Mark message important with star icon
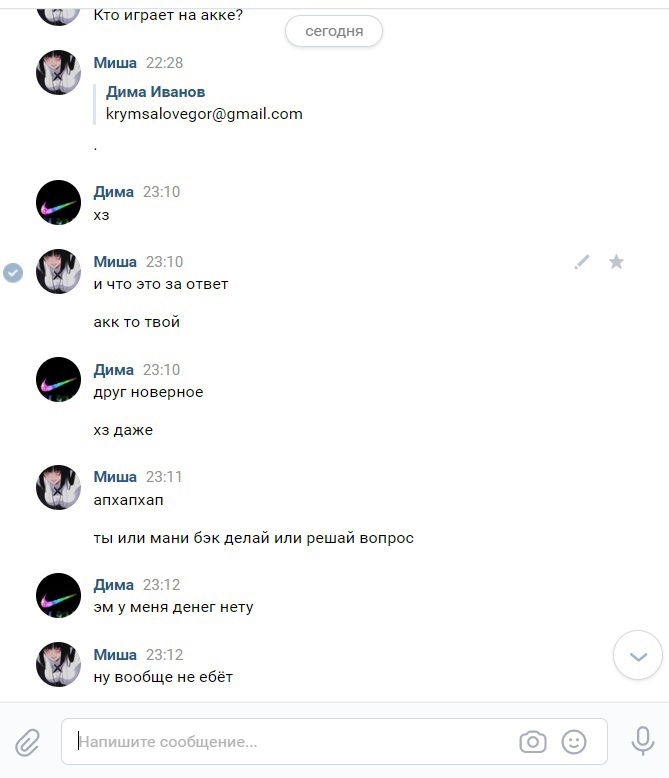Viewport: 669px width, 778px height. point(616,261)
